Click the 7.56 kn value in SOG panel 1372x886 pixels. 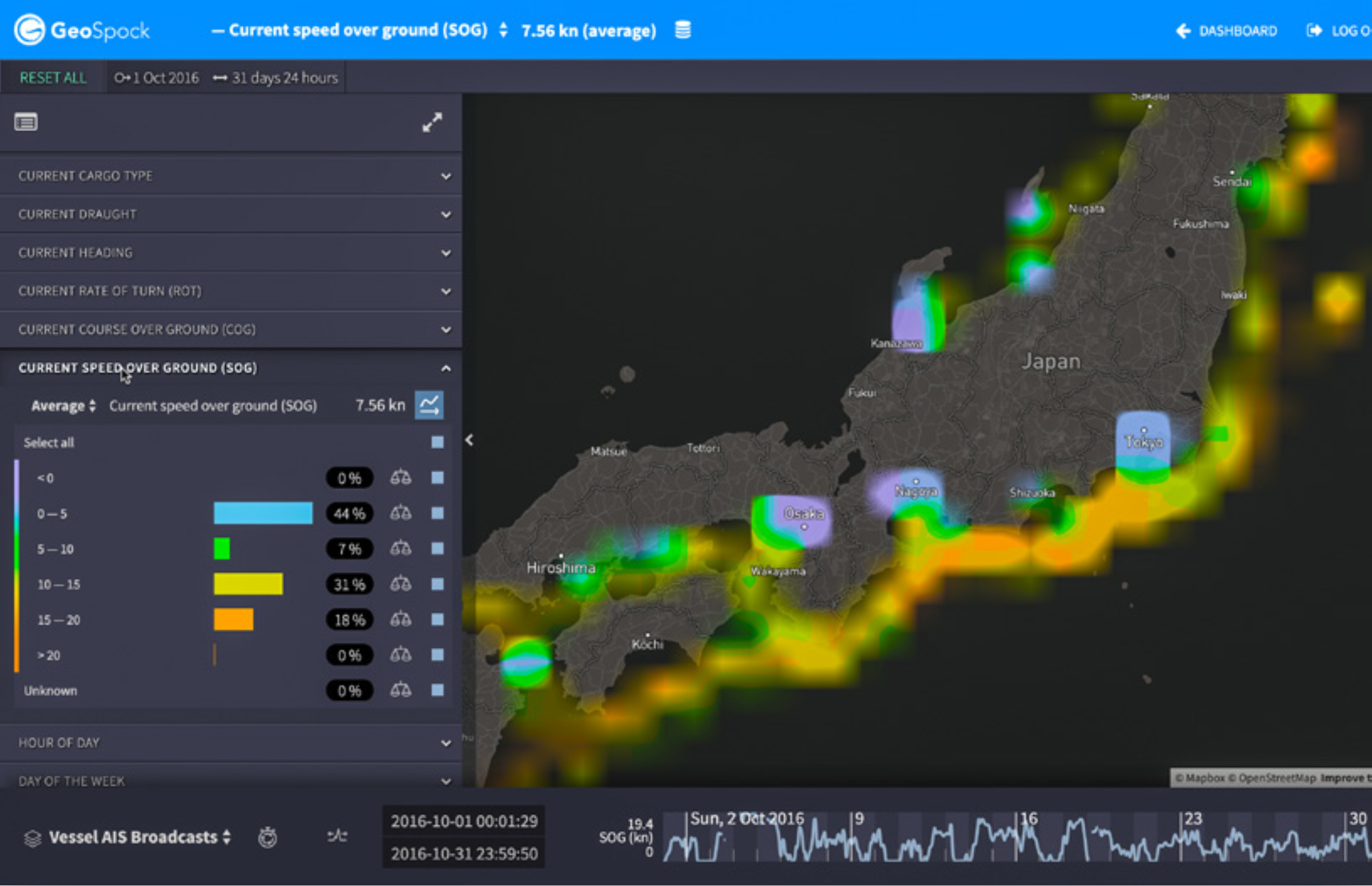(x=380, y=405)
